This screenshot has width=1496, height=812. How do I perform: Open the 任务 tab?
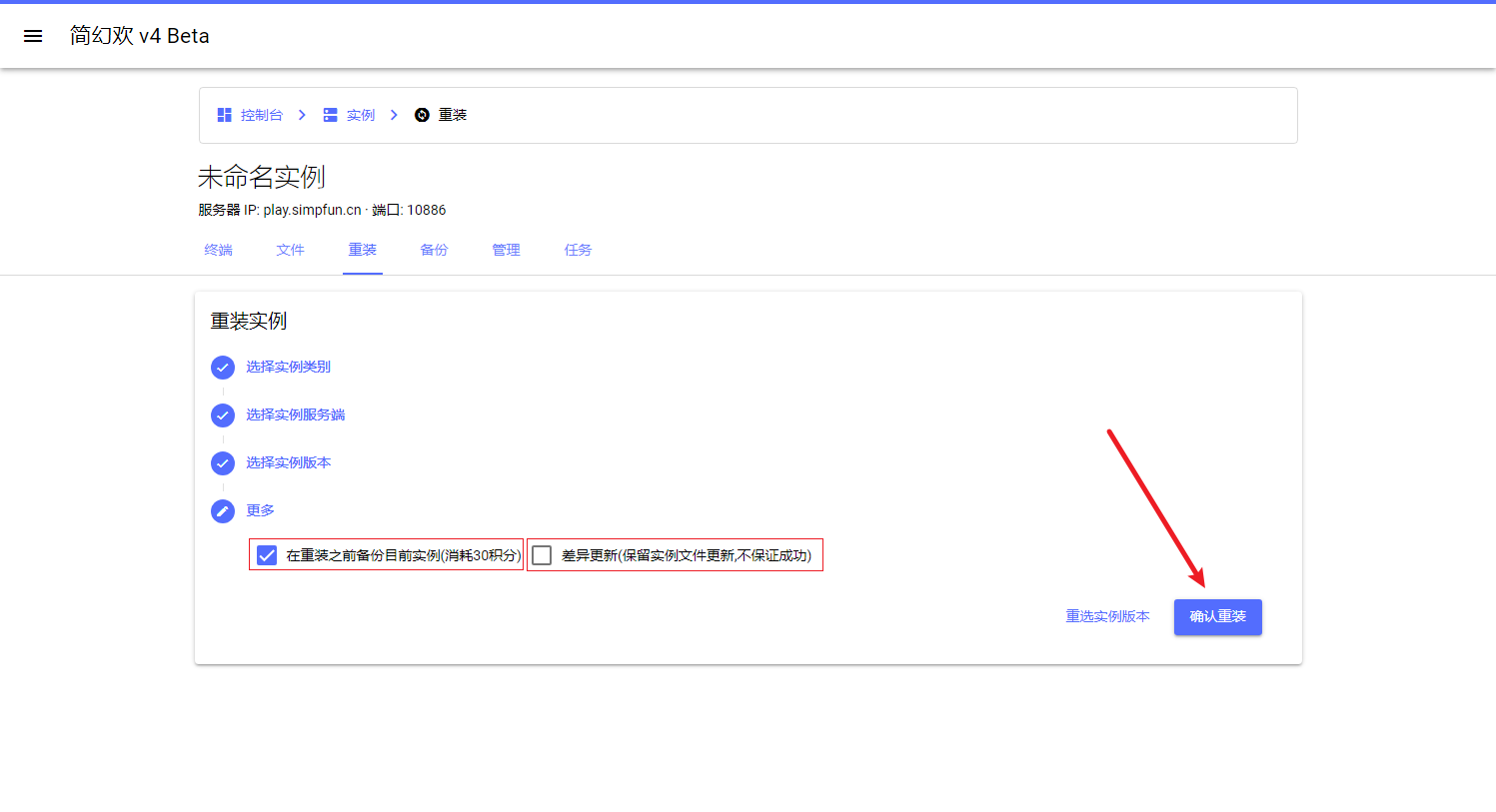578,250
